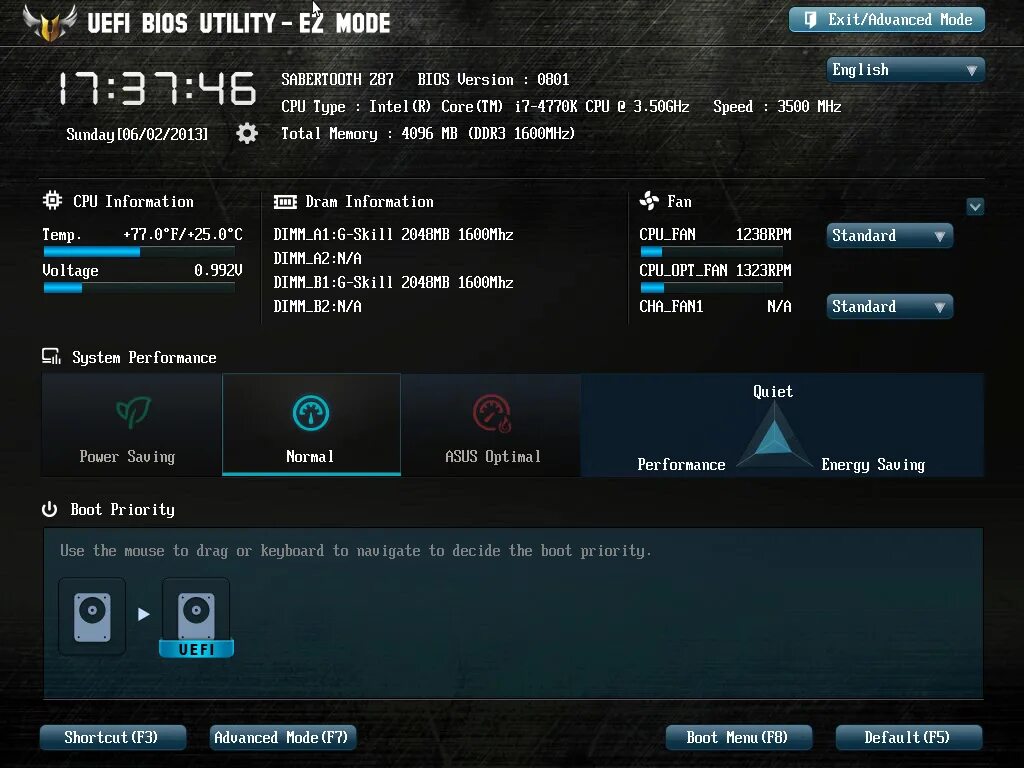1024x768 pixels.
Task: Click the Fan section icon
Action: pyautogui.click(x=650, y=200)
